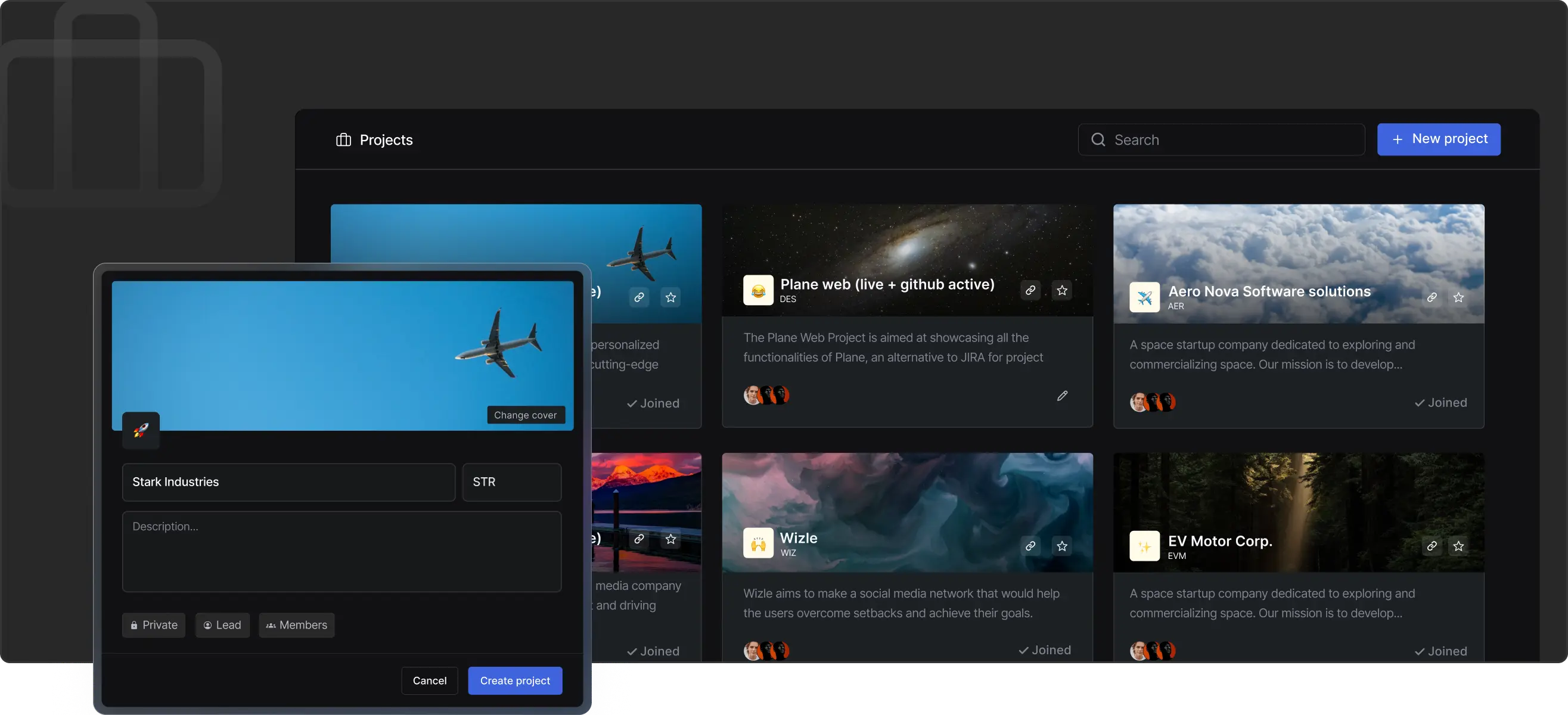Click the Projects briefcase icon in header
The width and height of the screenshot is (1568, 715).
[x=343, y=140]
